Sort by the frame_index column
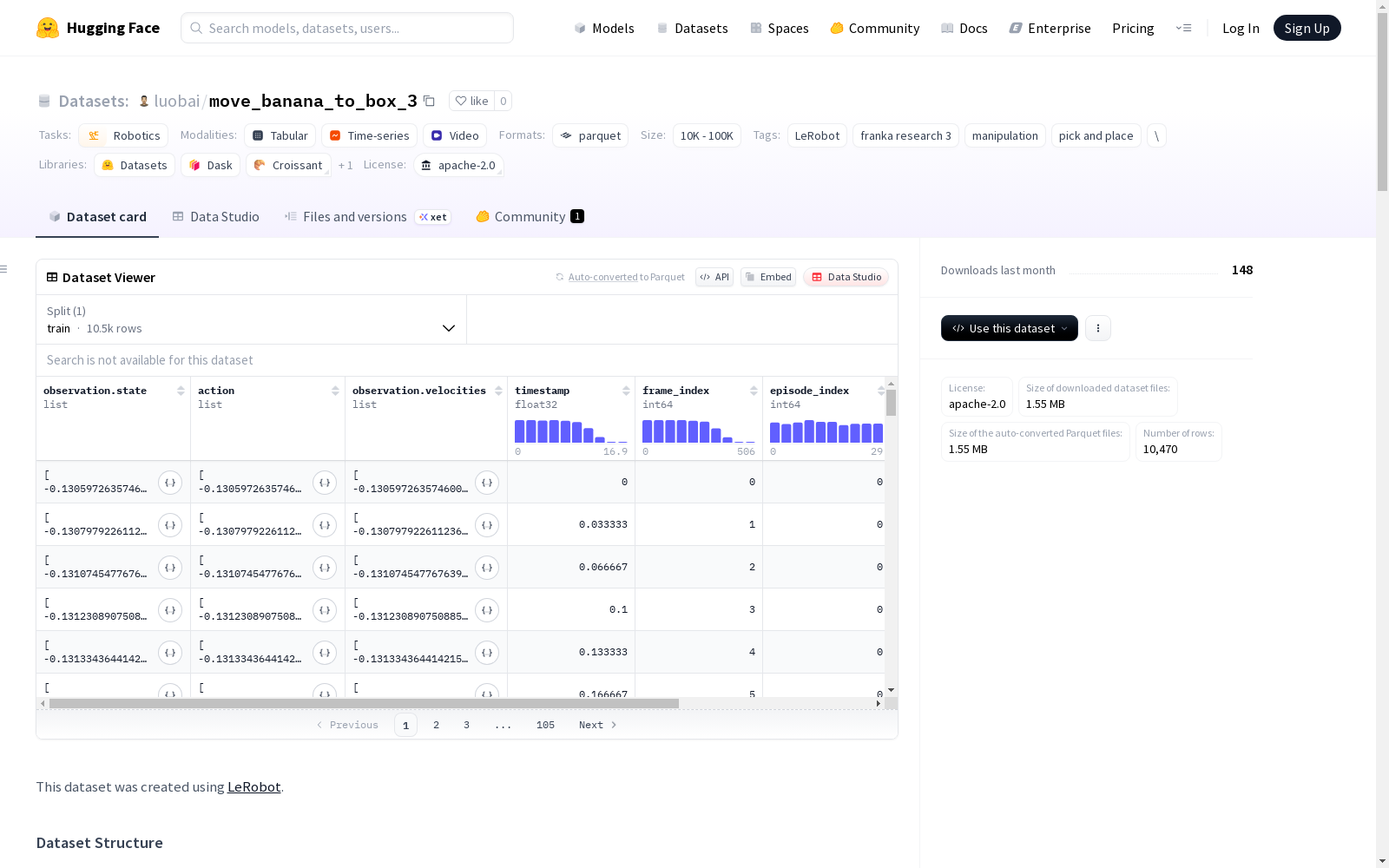1389x868 pixels. (x=754, y=391)
